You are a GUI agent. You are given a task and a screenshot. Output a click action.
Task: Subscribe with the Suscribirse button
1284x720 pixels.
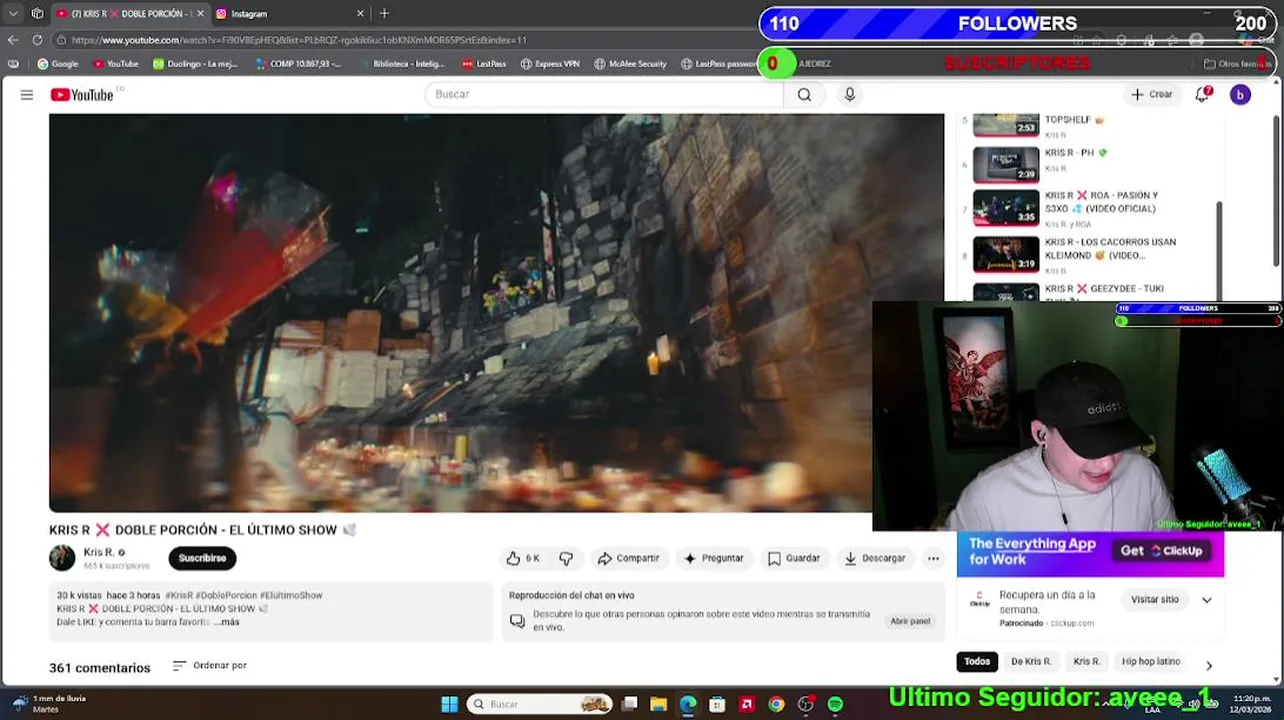(x=202, y=558)
